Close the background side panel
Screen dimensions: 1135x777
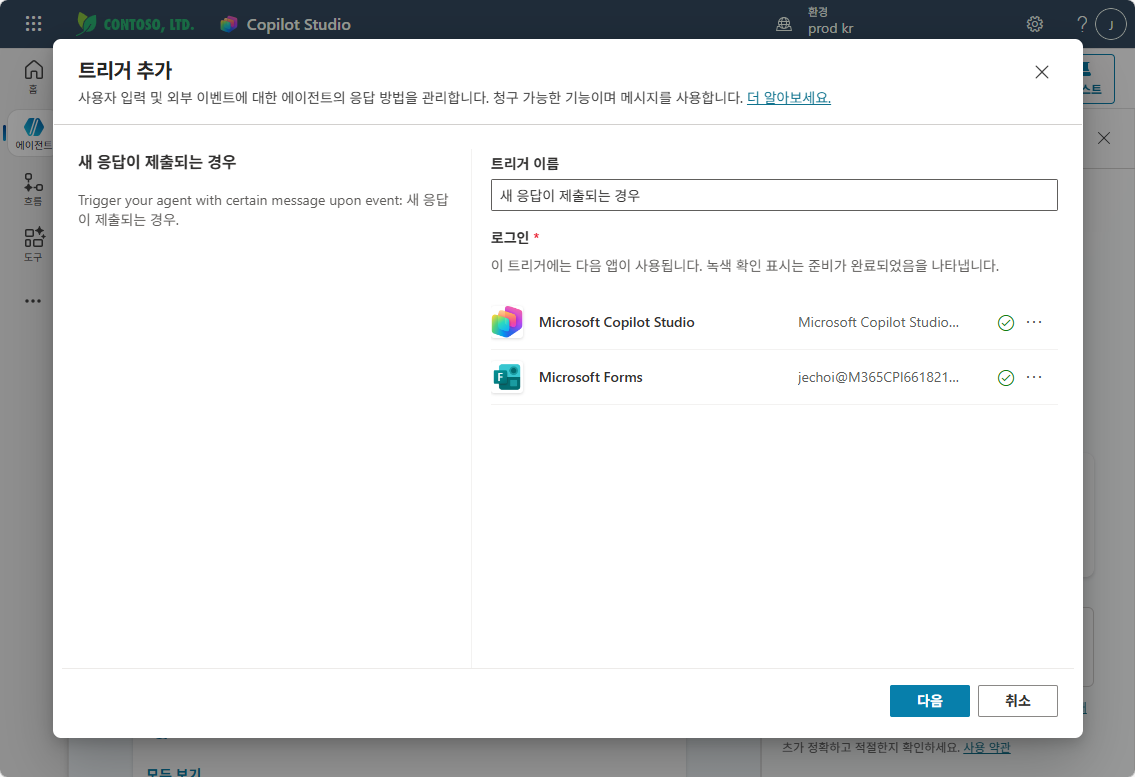click(x=1104, y=138)
